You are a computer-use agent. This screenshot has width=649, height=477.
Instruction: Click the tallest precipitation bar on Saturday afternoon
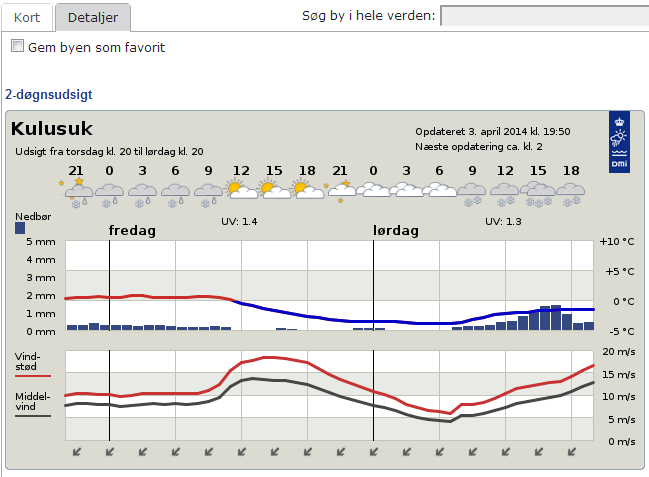coord(556,318)
